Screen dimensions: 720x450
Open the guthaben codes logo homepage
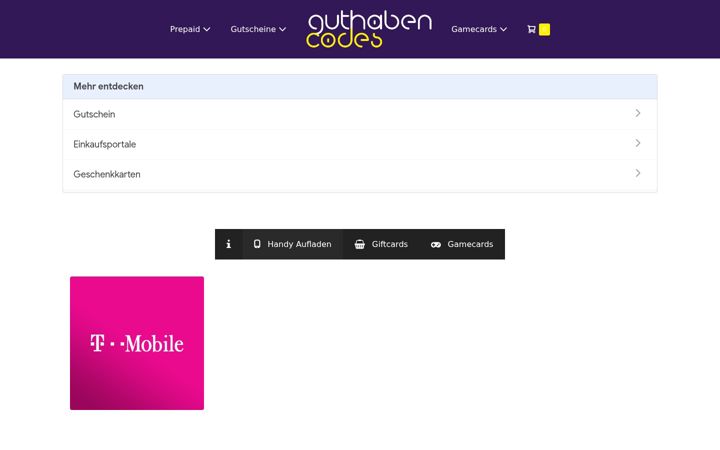370,30
